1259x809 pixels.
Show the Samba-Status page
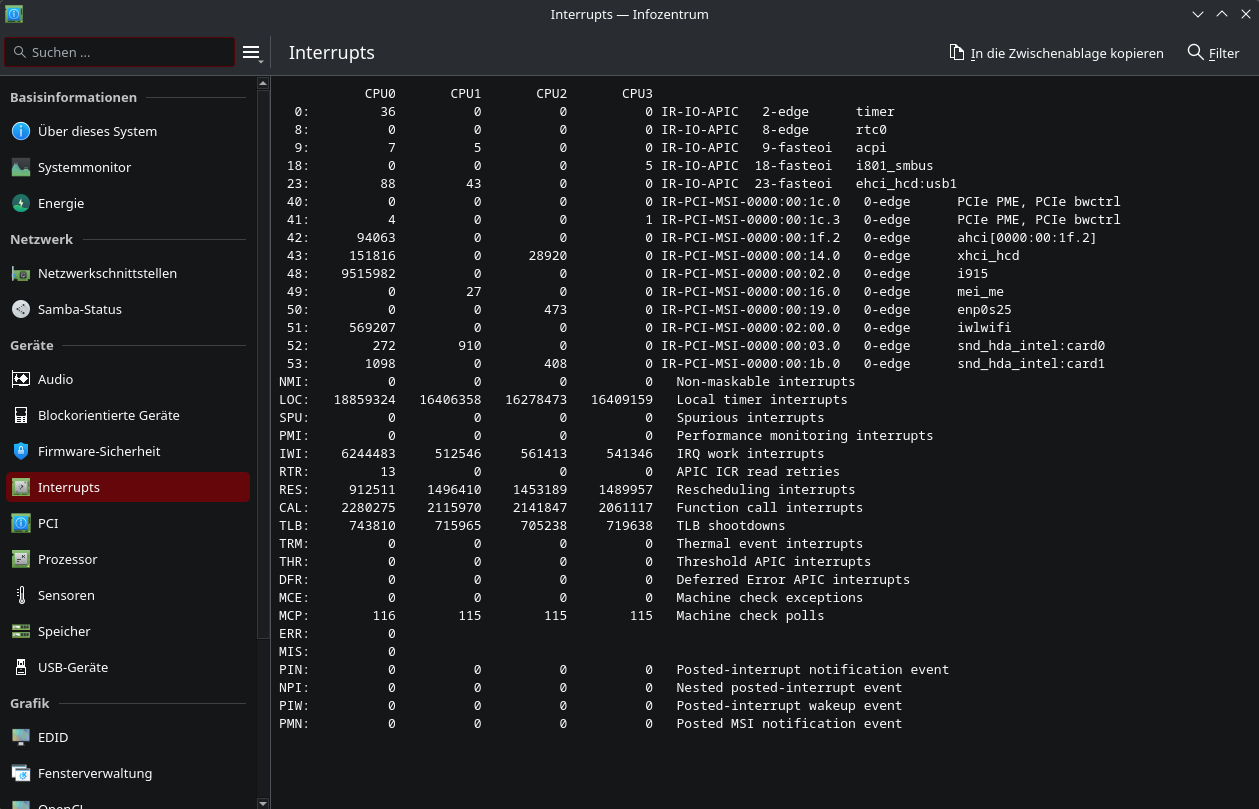pos(128,309)
